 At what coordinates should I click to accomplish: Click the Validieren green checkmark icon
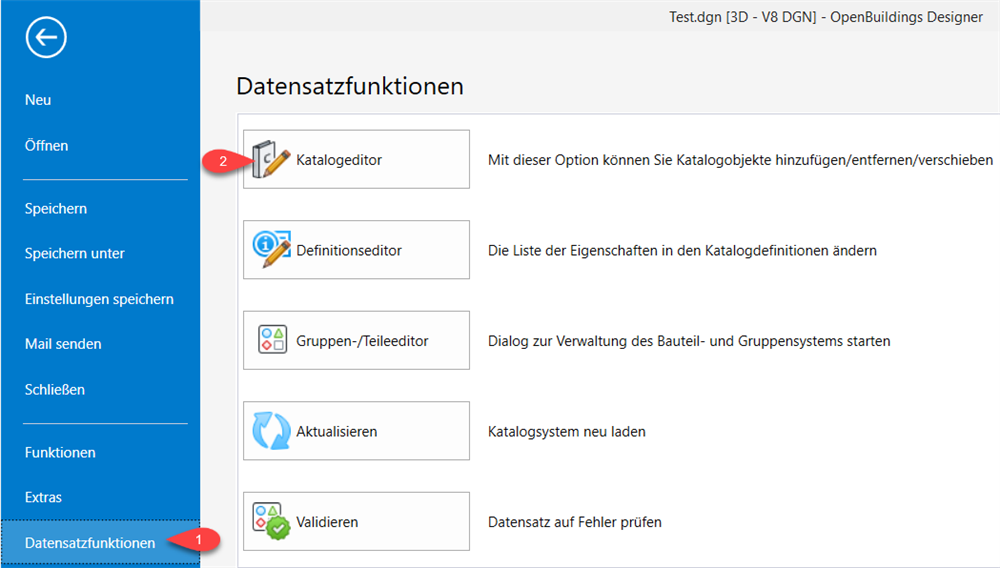point(271,521)
